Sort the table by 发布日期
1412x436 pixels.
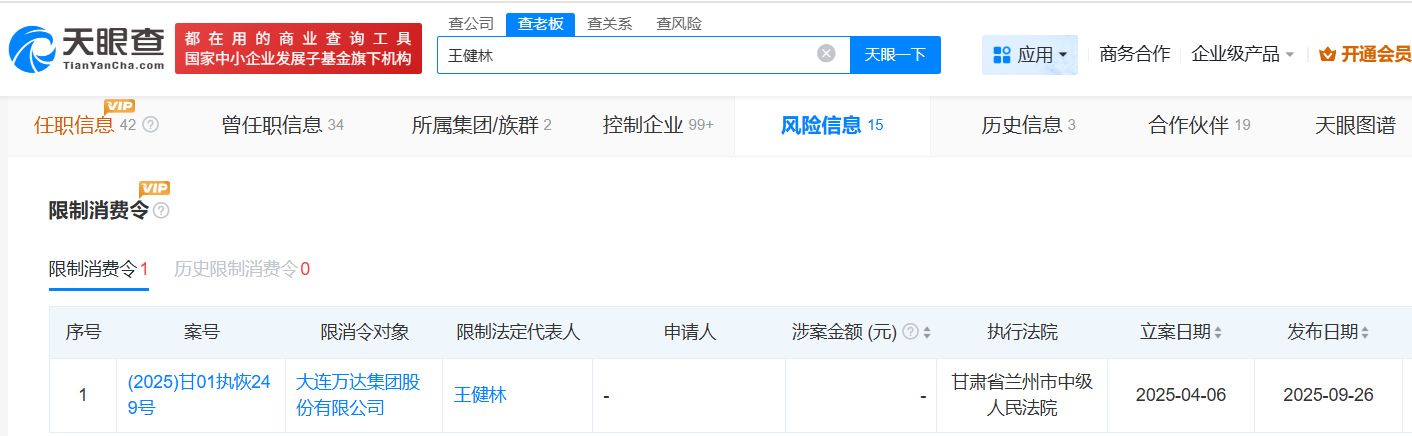click(1365, 332)
